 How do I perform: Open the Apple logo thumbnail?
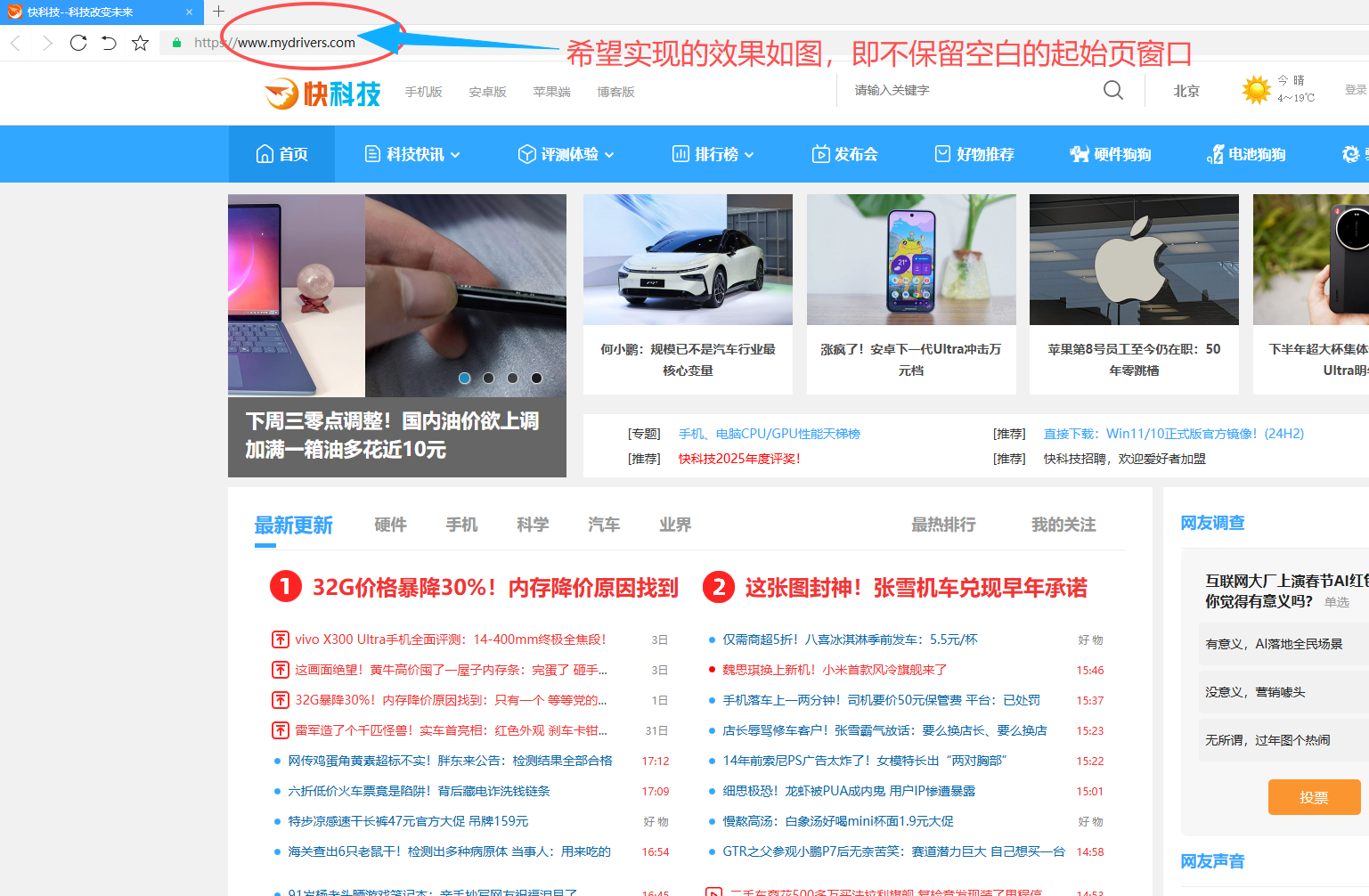tap(1134, 259)
